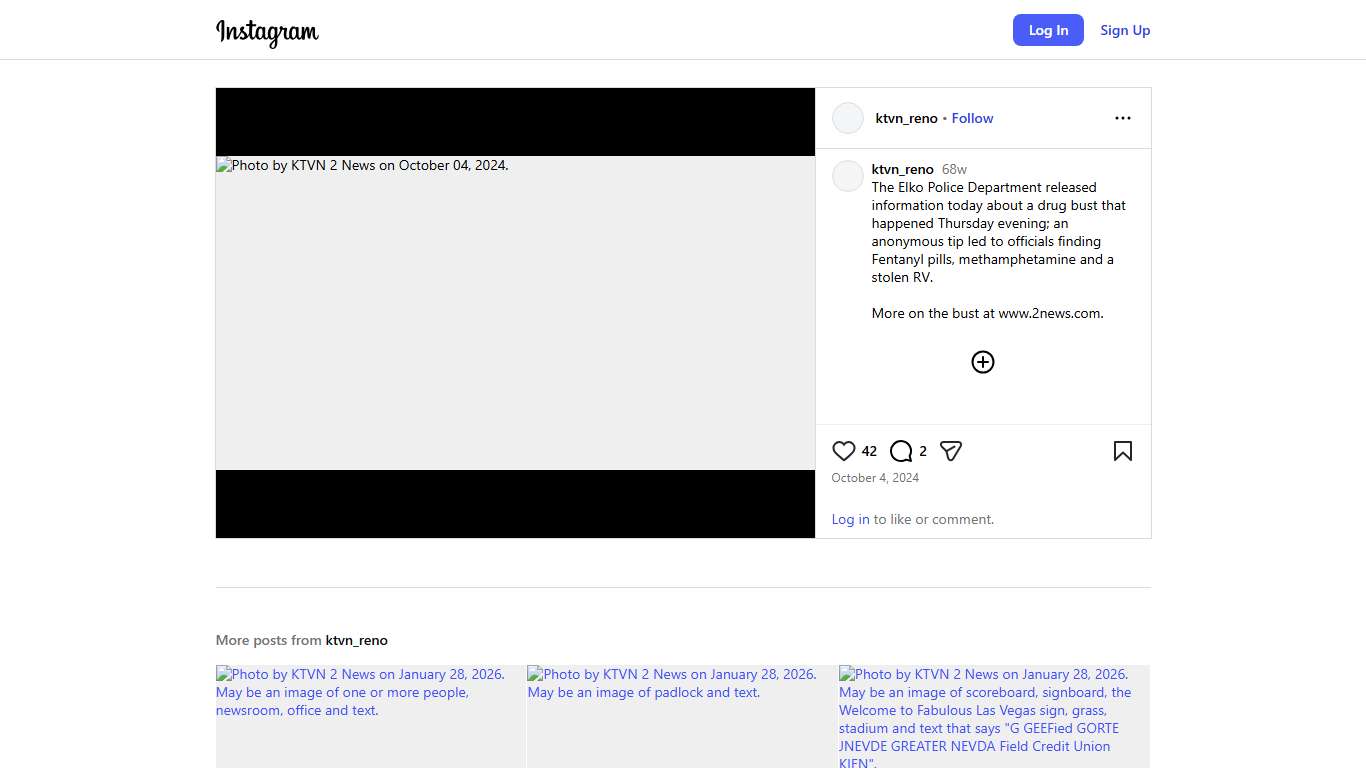Open the main October 04 post photo
The width and height of the screenshot is (1366, 768).
click(x=515, y=313)
